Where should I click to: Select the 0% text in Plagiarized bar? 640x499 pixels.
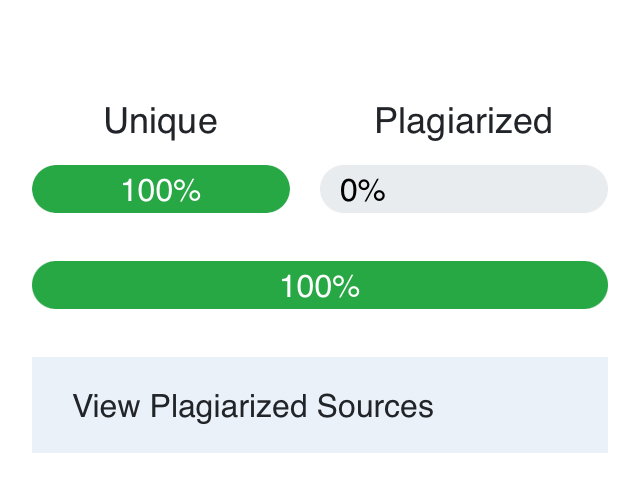[x=362, y=190]
